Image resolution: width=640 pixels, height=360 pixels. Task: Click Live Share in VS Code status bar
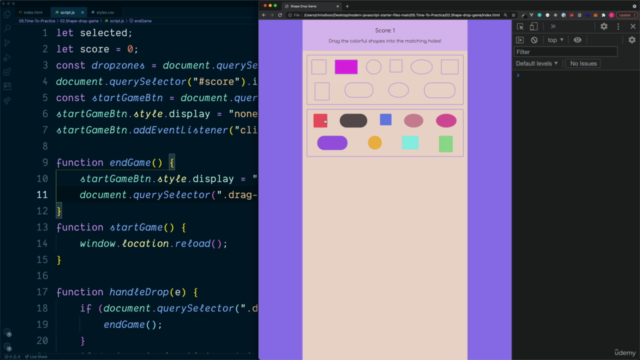pyautogui.click(x=36, y=357)
